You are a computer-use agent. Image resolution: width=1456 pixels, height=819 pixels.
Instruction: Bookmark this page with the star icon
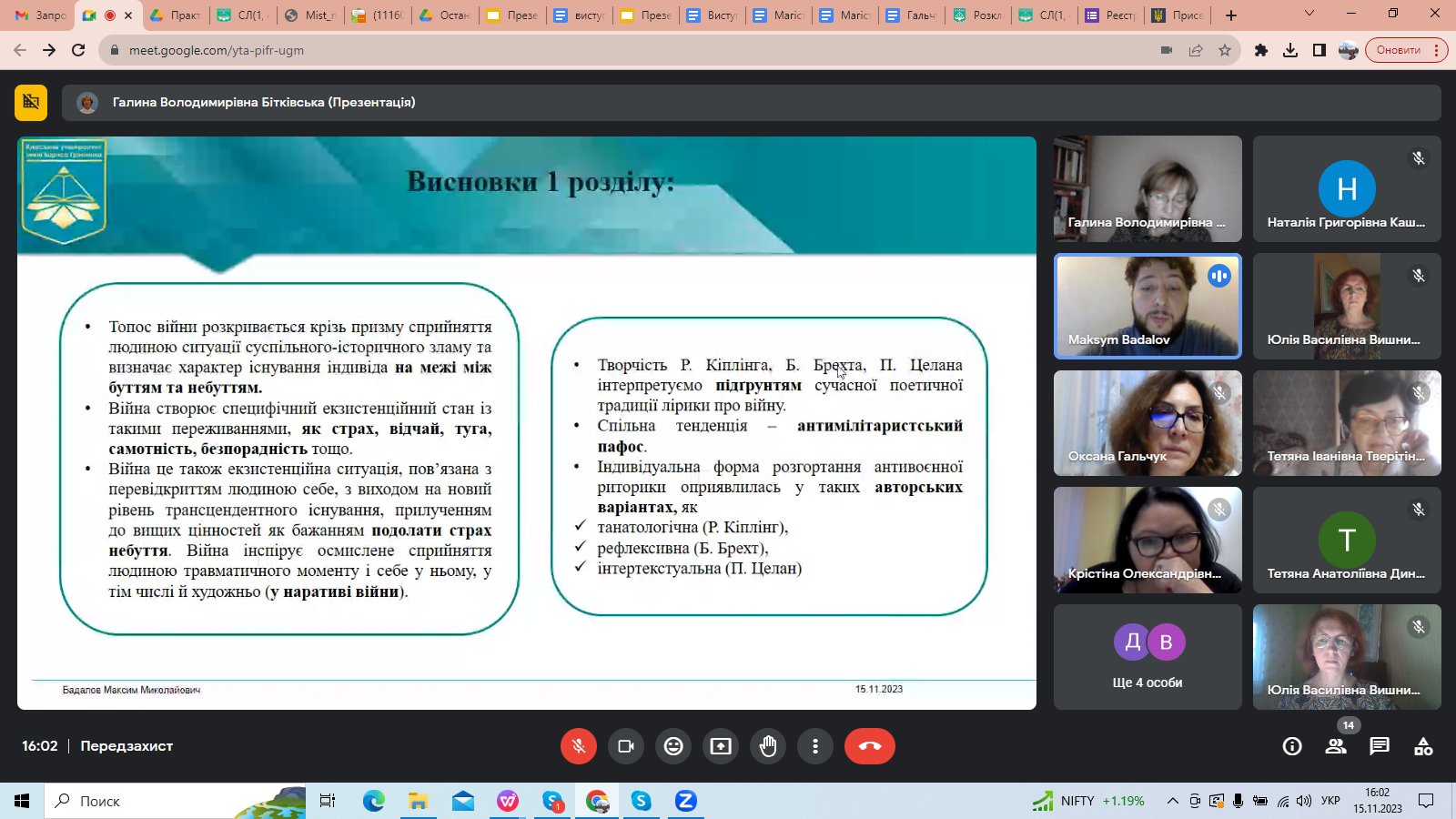click(1225, 50)
